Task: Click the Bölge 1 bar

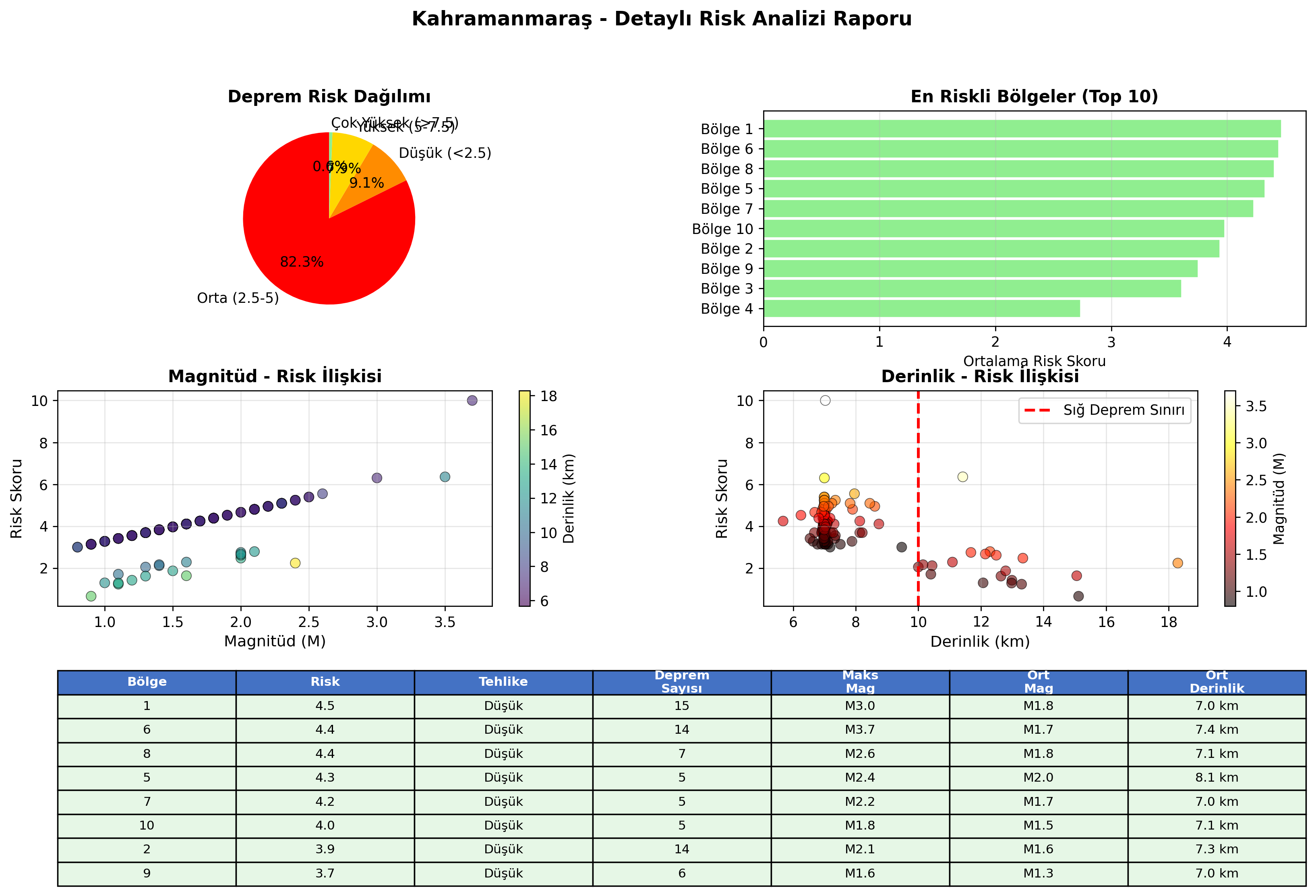Action: [x=1022, y=128]
